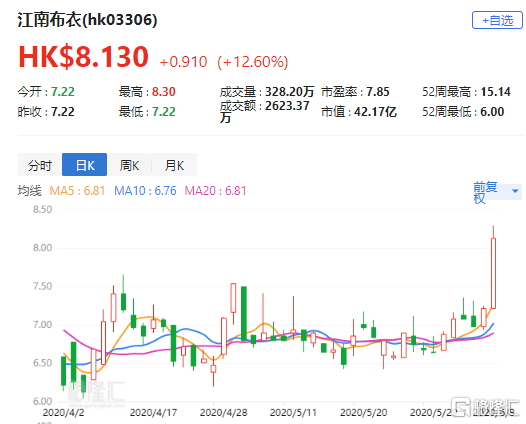This screenshot has width=526, height=424.
Task: Click the 2020/4/17 date axis label
Action: (153, 413)
